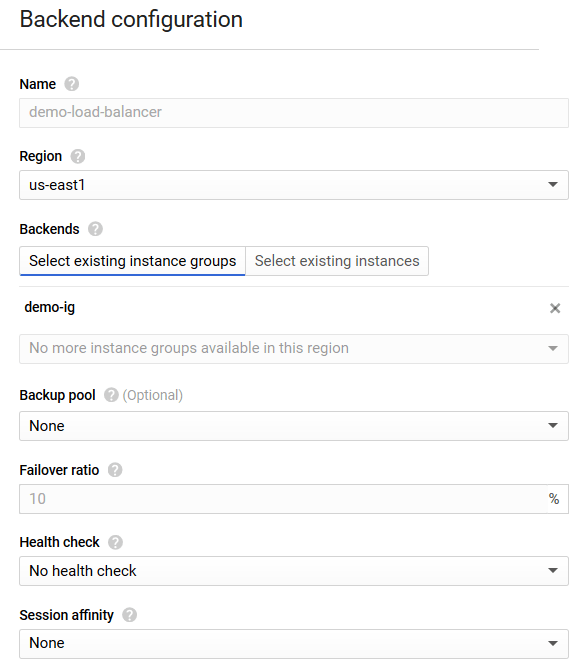Open the Region dropdown showing us-east1
This screenshot has width=585, height=671.
(294, 185)
